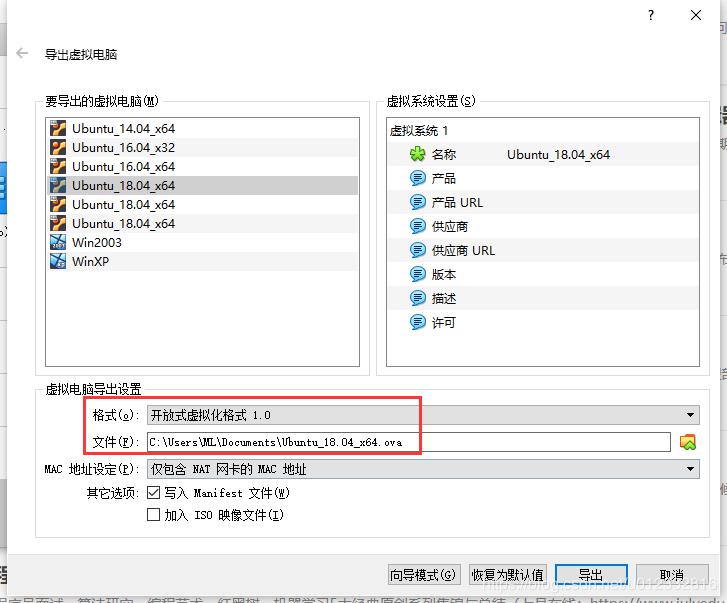Go back with the left arrow
Image resolution: width=727 pixels, height=603 pixels.
pyautogui.click(x=22, y=54)
